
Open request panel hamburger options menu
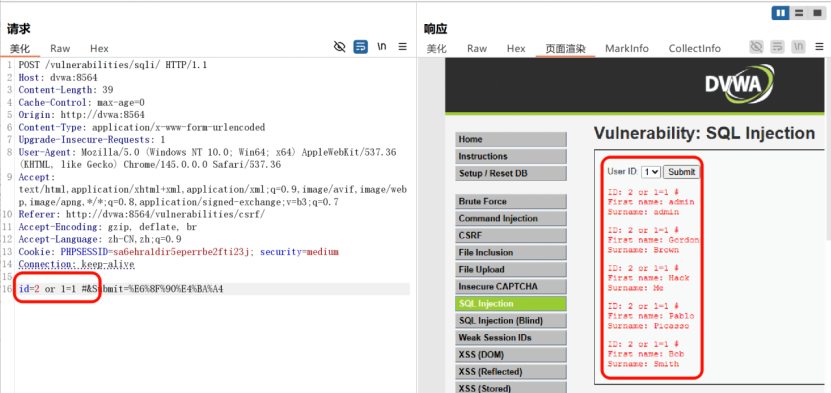(x=403, y=47)
